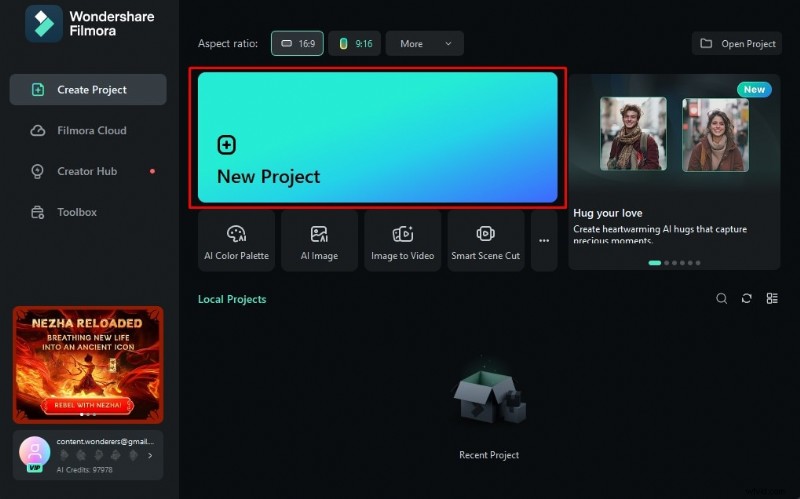This screenshot has height=499, width=800.
Task: Expand account details arrow
Action: (x=150, y=455)
